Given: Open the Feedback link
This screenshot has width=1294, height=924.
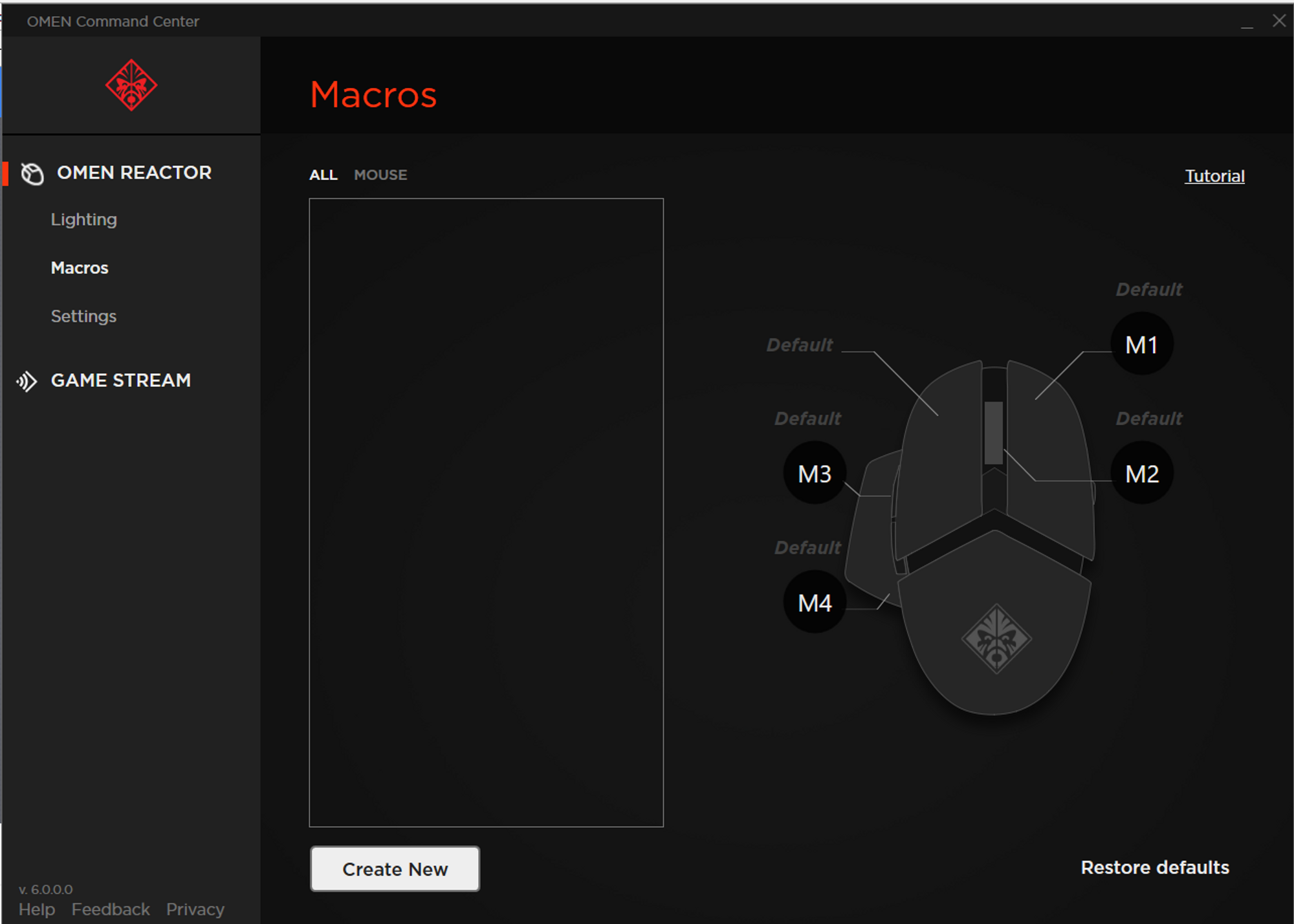Looking at the screenshot, I should click(x=111, y=909).
